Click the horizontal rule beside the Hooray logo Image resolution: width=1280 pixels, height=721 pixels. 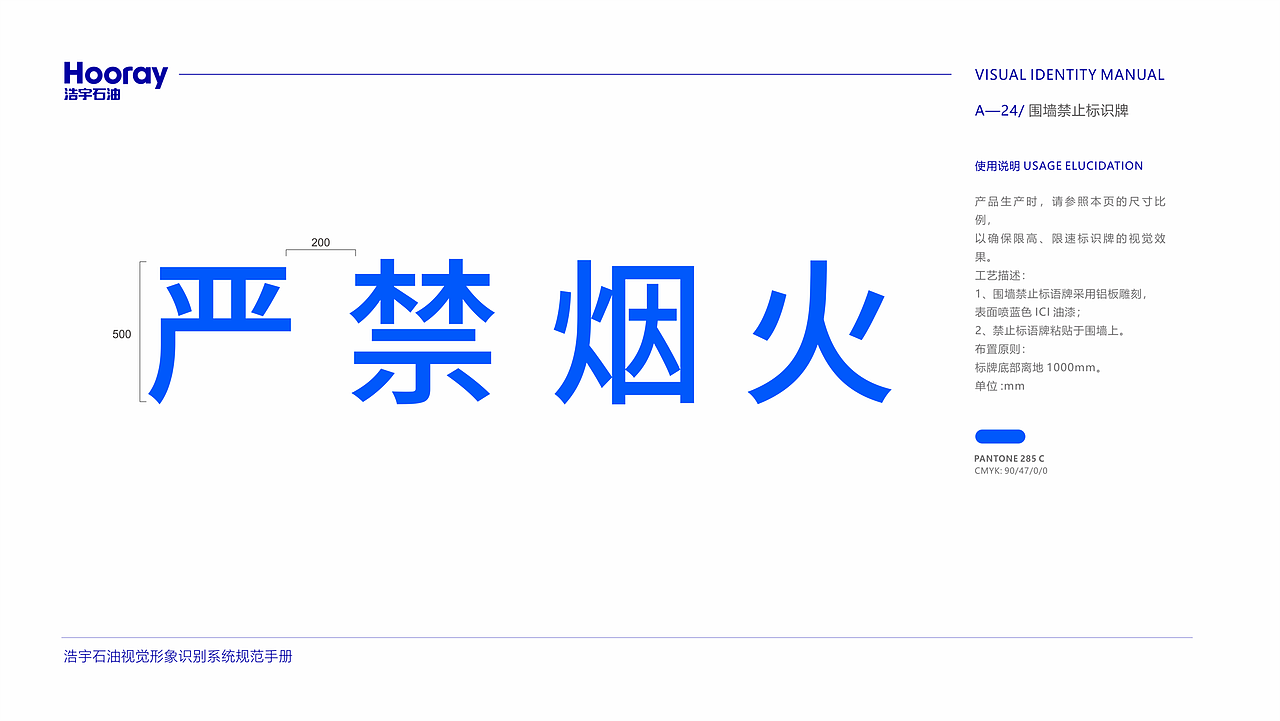point(570,72)
